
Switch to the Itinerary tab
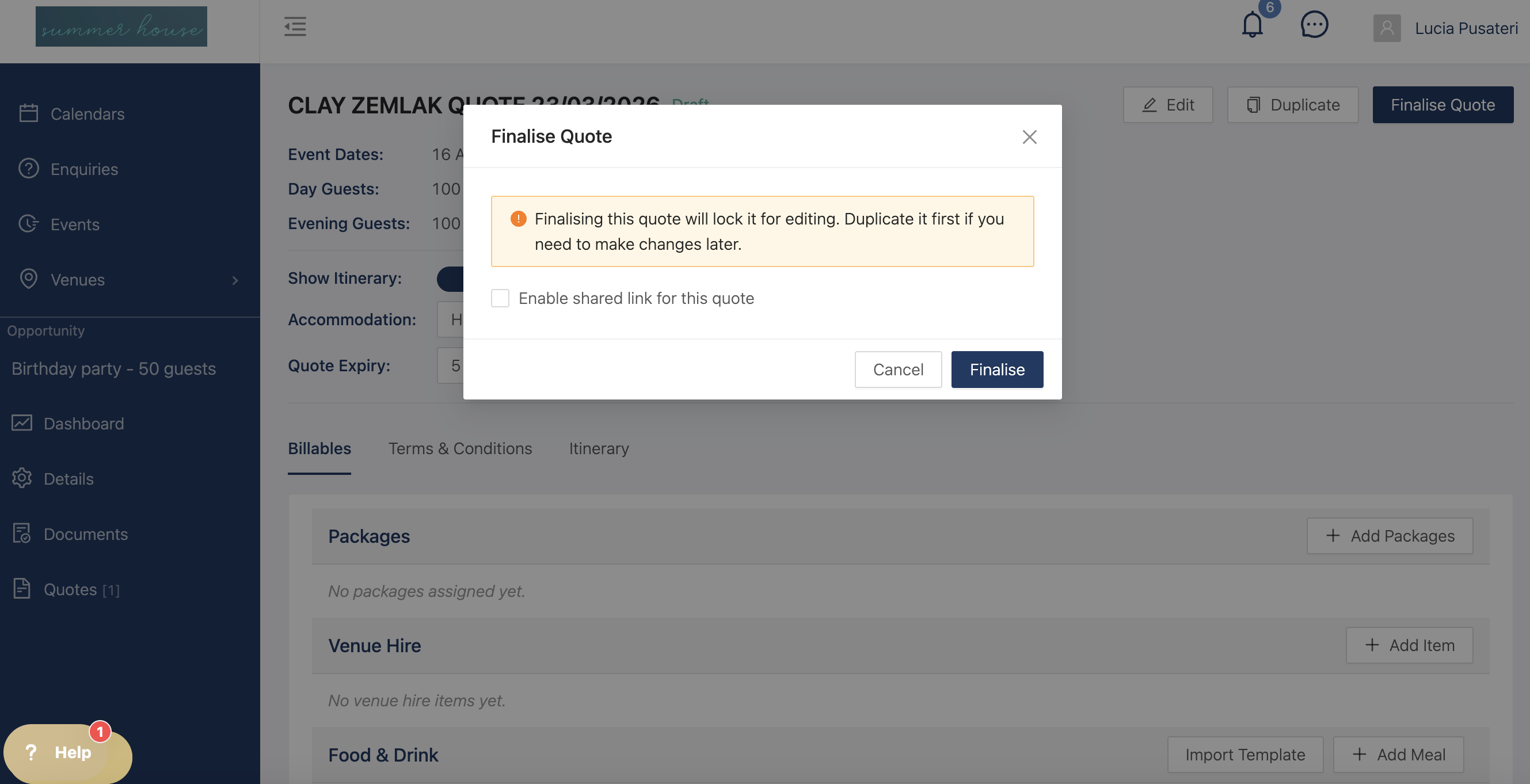[599, 448]
